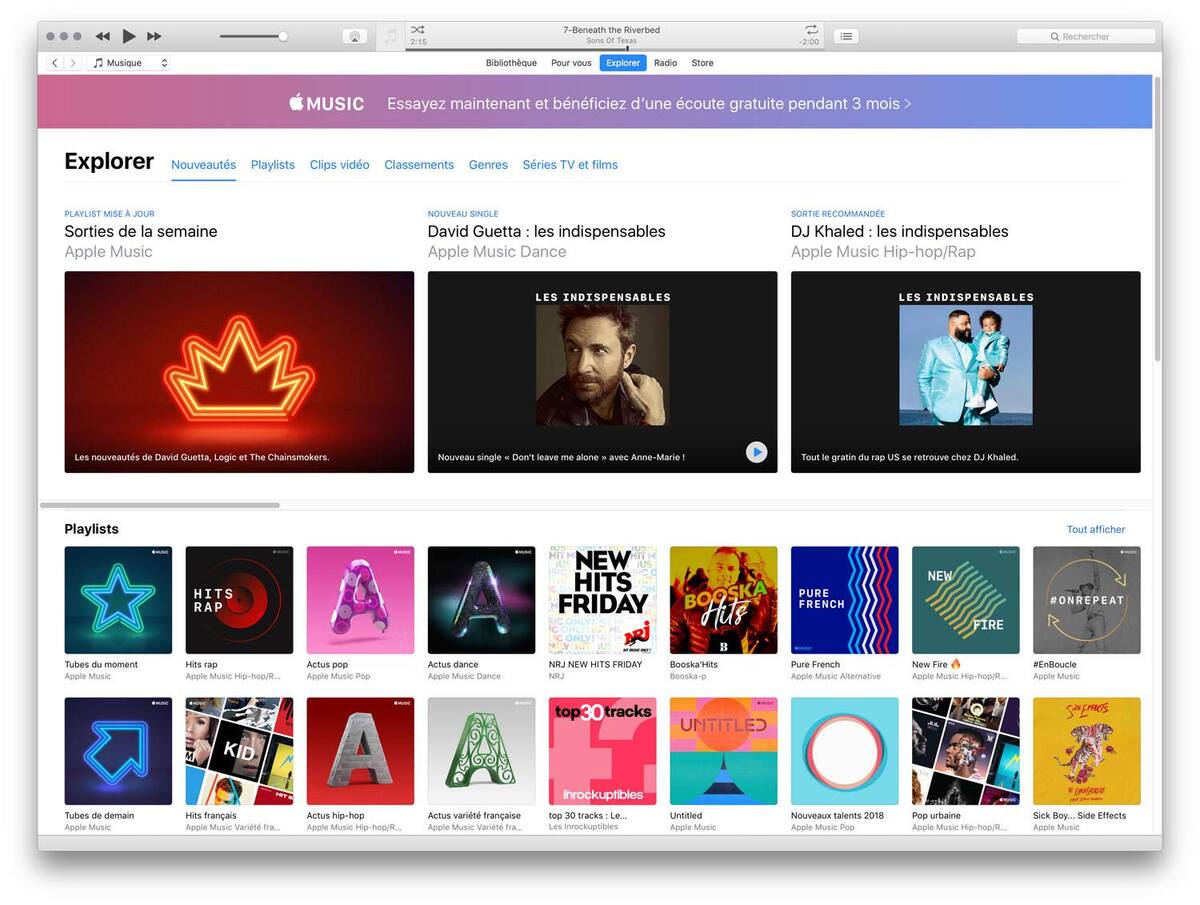
Task: Open the top 30 tracks Inrockuptibles cover
Action: pyautogui.click(x=602, y=751)
